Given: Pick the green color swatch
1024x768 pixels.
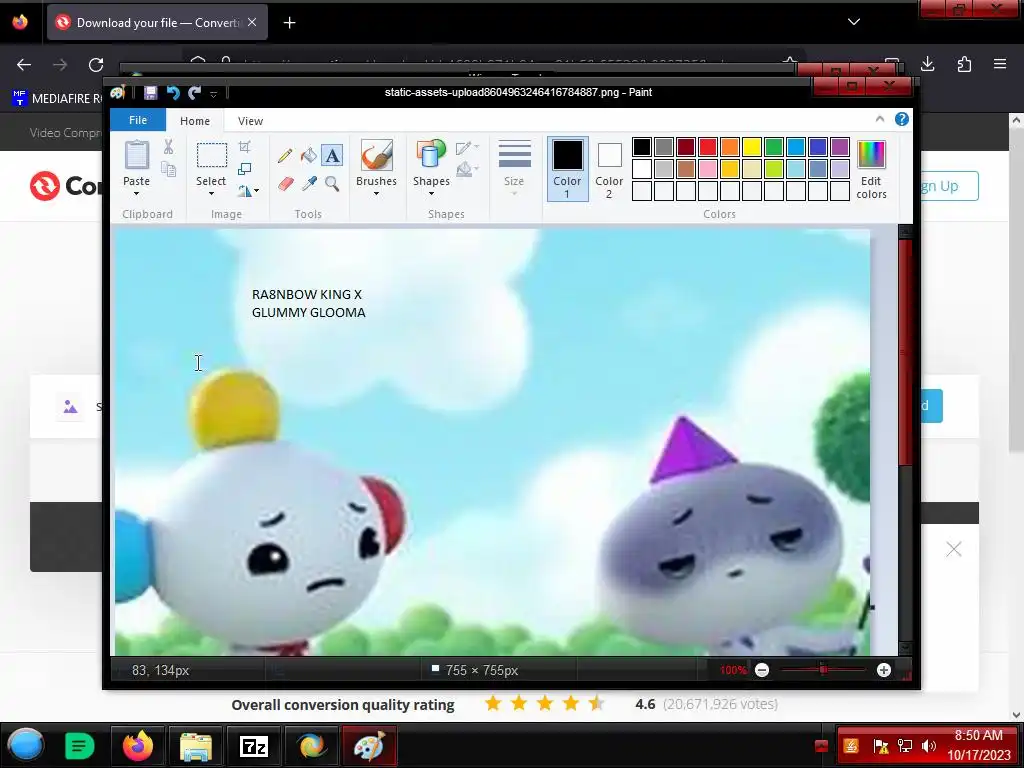Looking at the screenshot, I should 774,147.
